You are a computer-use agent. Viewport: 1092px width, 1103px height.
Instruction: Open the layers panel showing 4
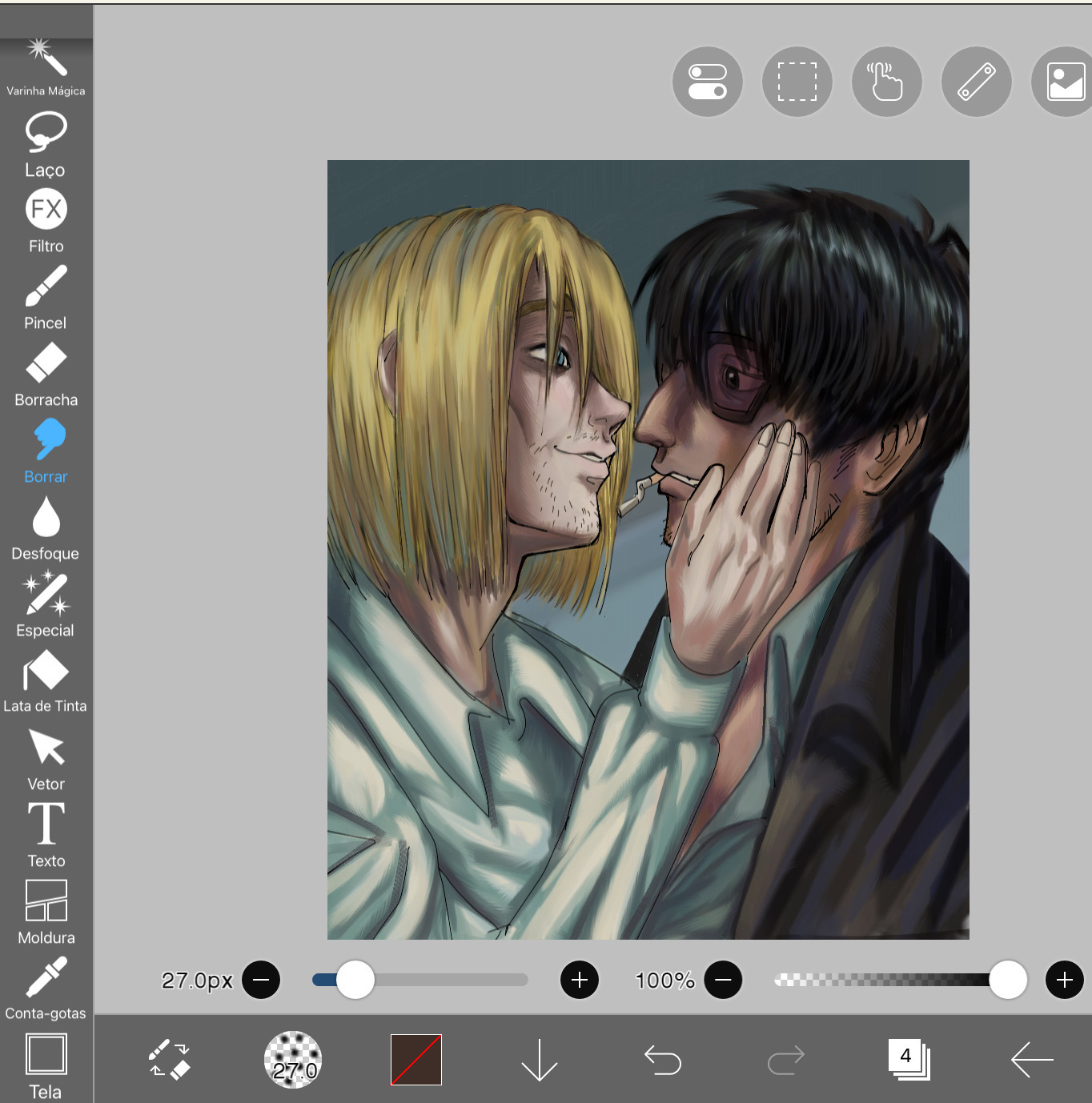pyautogui.click(x=908, y=1059)
